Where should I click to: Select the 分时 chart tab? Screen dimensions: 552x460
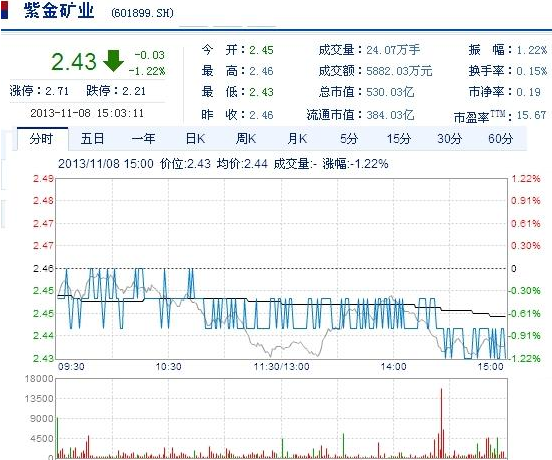click(42, 139)
